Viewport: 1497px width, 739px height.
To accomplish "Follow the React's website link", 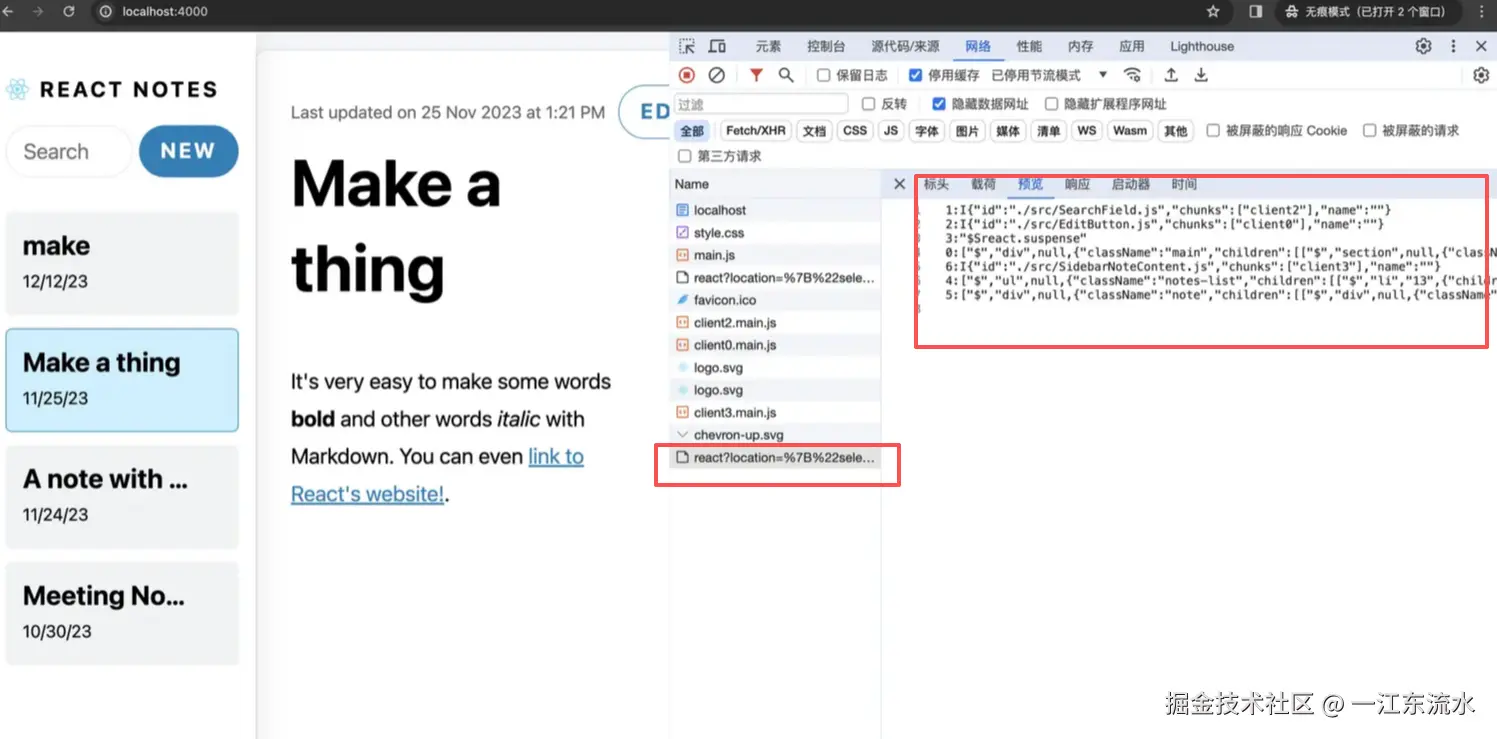I will (367, 494).
